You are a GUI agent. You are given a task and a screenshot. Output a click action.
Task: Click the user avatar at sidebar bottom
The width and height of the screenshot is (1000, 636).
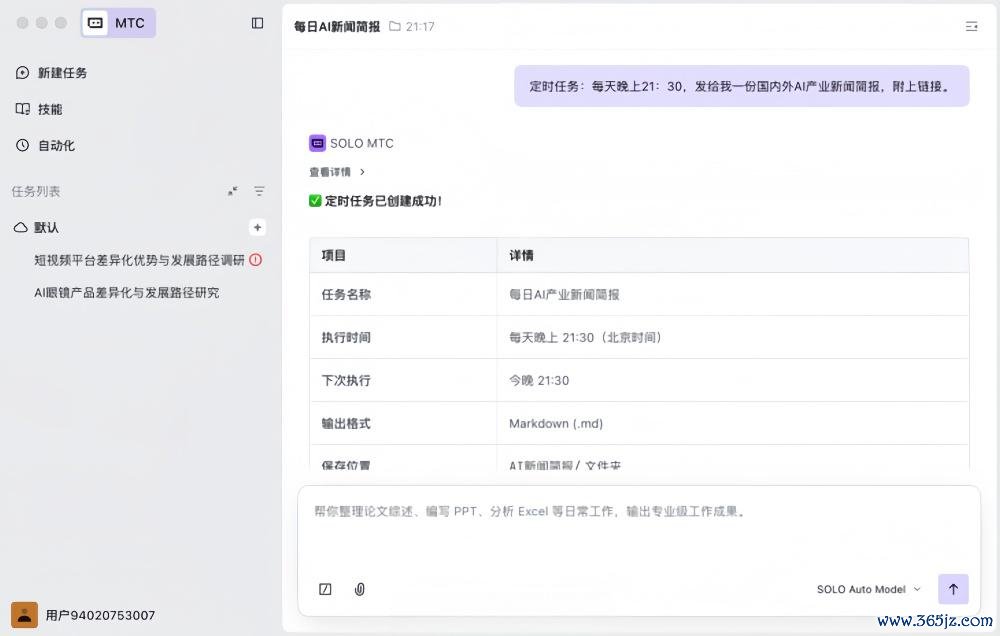click(x=24, y=615)
